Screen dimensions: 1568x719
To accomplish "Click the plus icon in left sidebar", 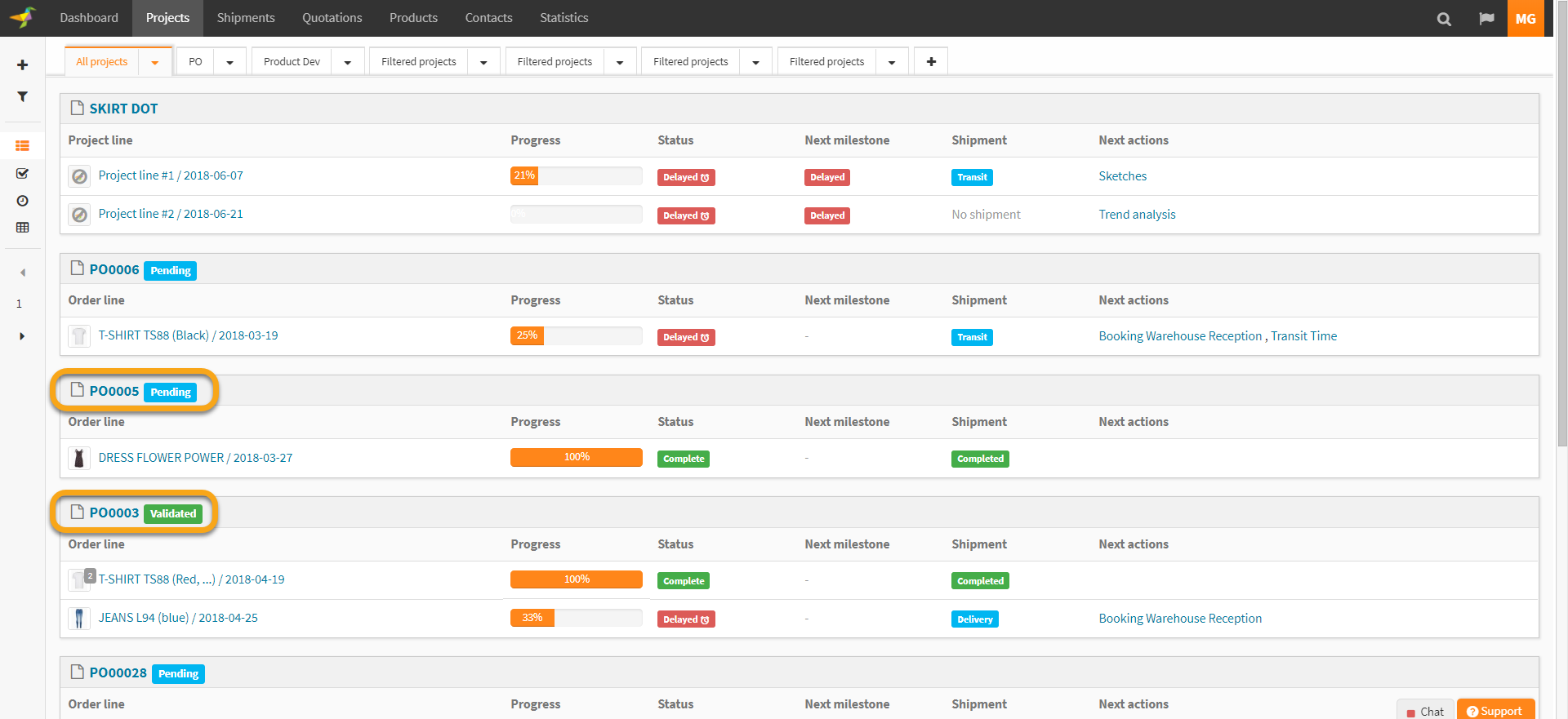I will pyautogui.click(x=23, y=65).
